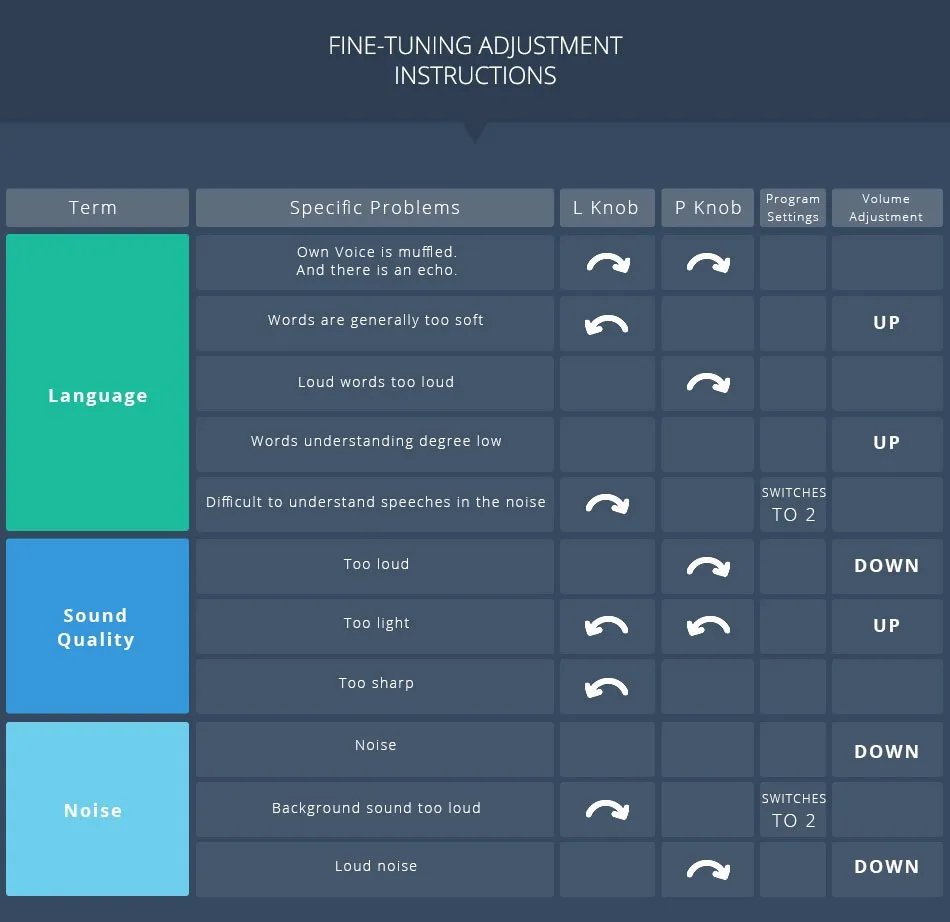Image resolution: width=950 pixels, height=922 pixels.
Task: Click 'Own Voice is muffled' problem cell
Action: (x=374, y=262)
